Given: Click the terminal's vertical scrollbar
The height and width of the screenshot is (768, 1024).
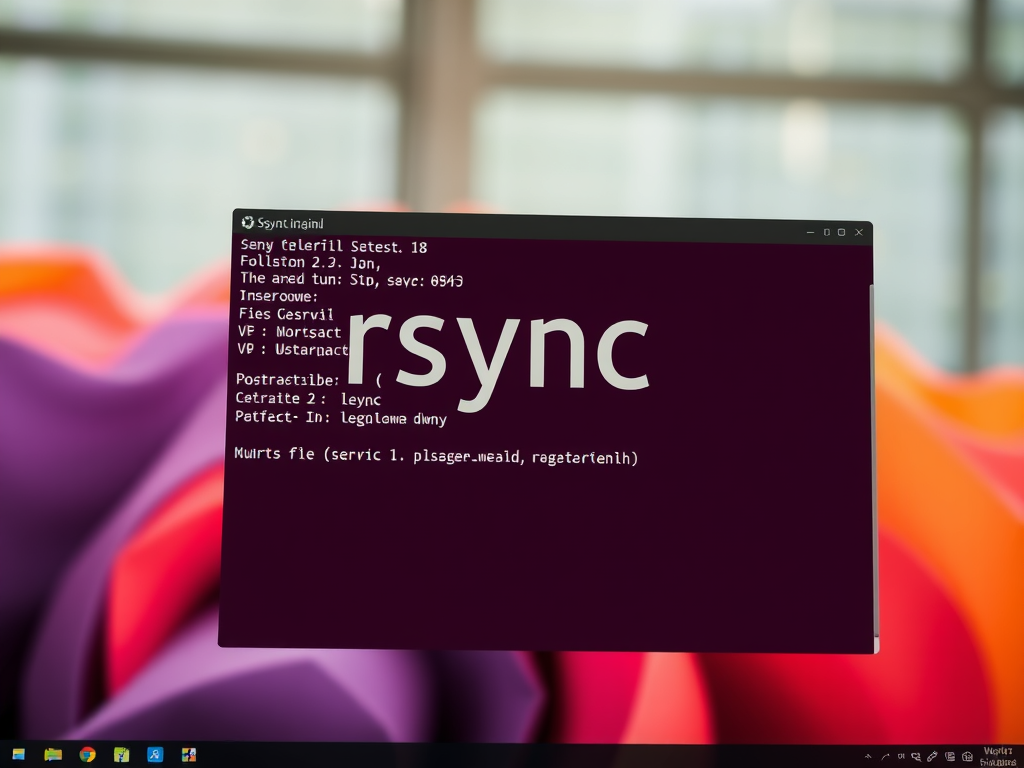Looking at the screenshot, I should click(x=874, y=460).
